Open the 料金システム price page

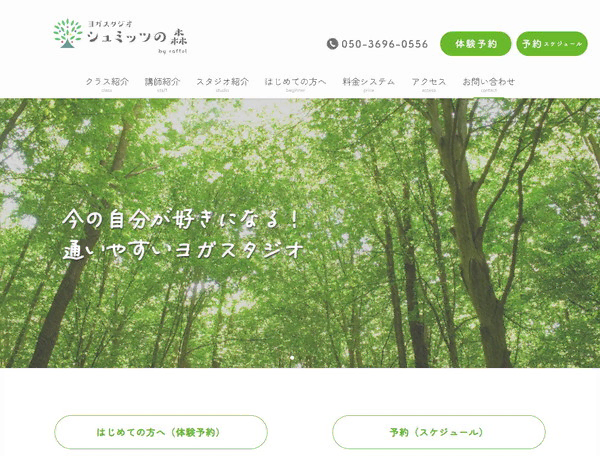tap(368, 85)
